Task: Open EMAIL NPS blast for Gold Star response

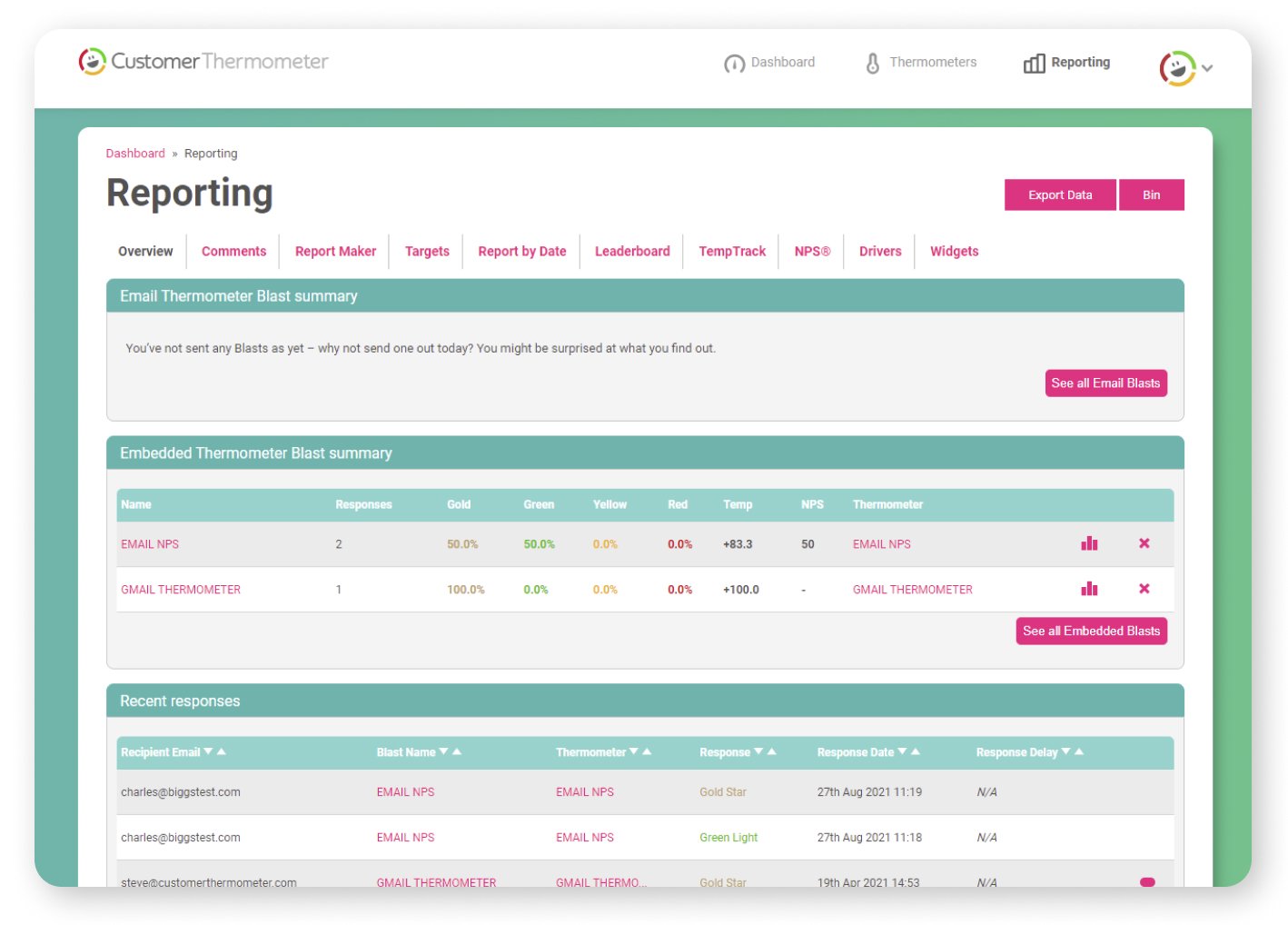Action: coord(405,792)
